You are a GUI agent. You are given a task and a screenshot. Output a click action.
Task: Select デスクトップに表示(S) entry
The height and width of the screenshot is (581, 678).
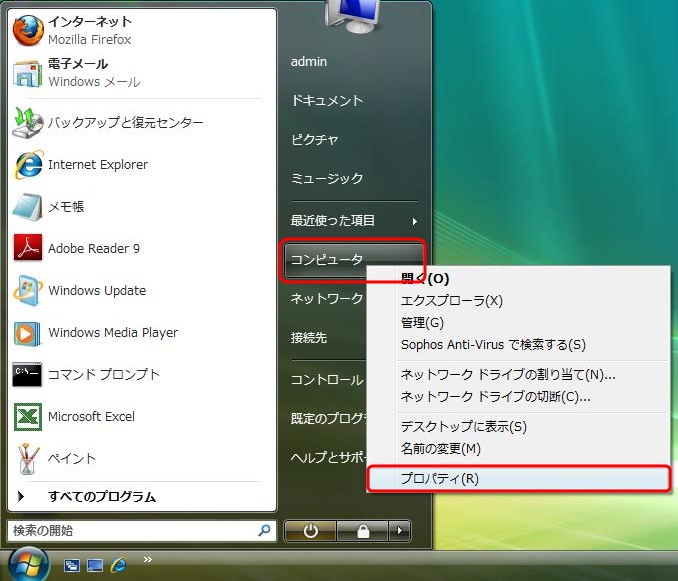[464, 427]
